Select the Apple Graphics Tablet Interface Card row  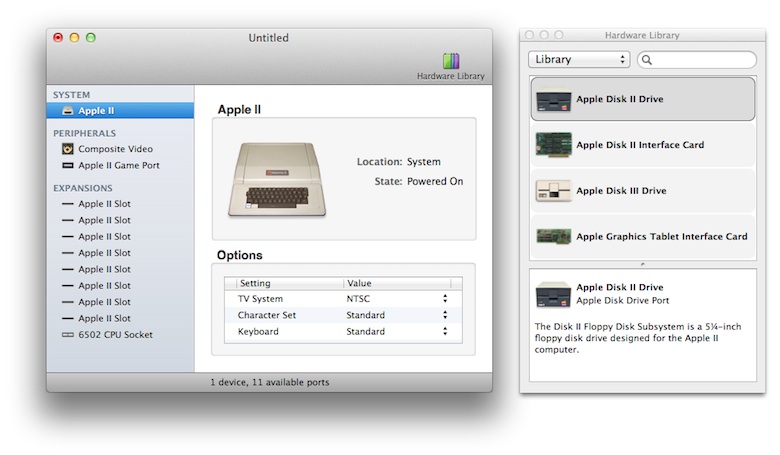tap(643, 236)
